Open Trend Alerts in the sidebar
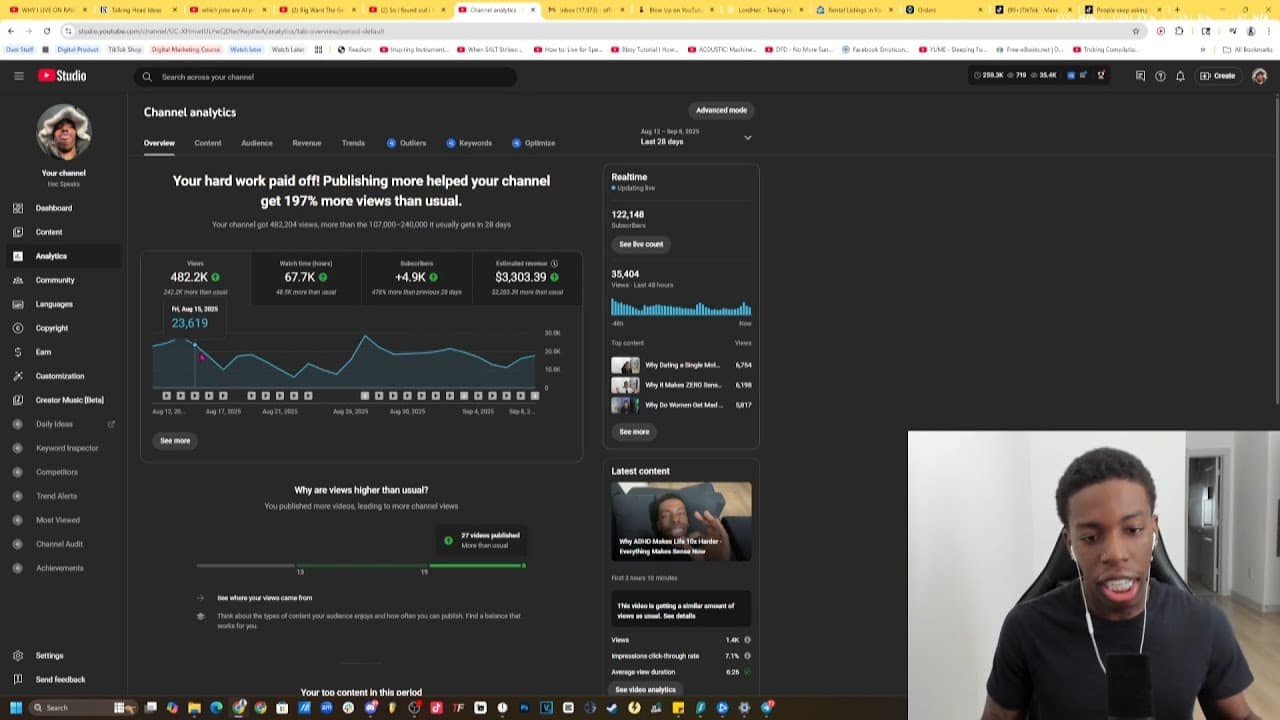1280x720 pixels. (63, 496)
